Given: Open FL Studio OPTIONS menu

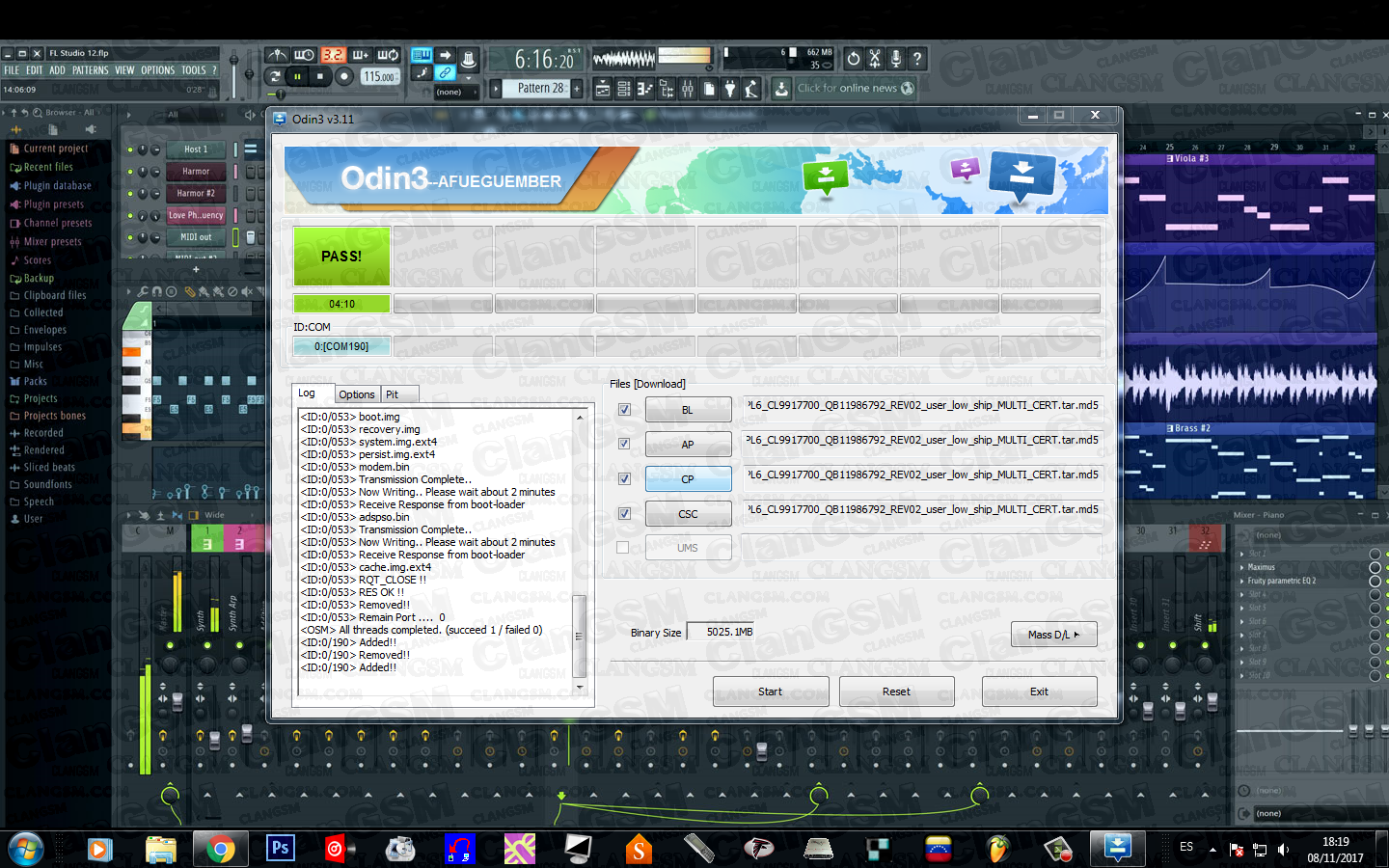Looking at the screenshot, I should (157, 70).
